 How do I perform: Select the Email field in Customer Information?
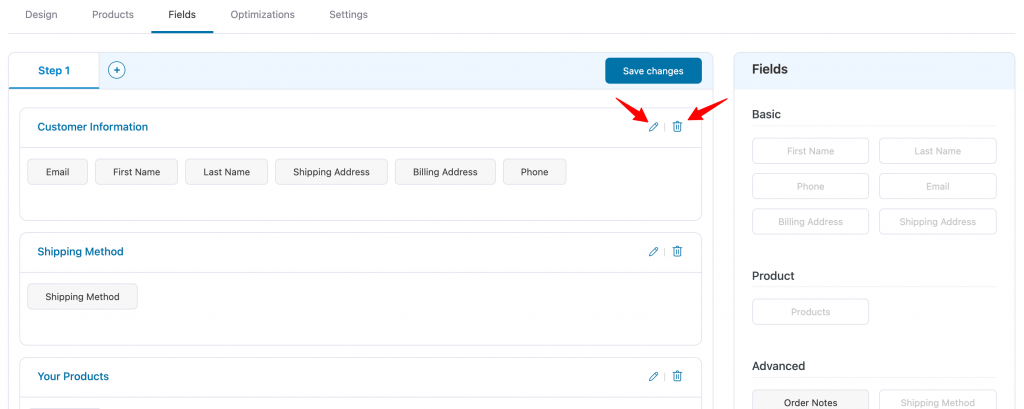coord(57,172)
